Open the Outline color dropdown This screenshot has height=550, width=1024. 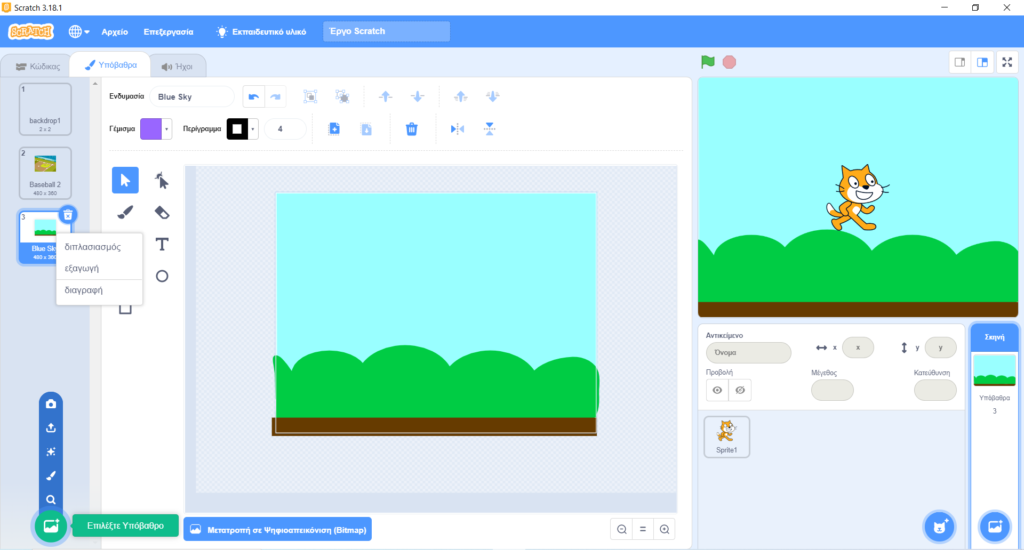tap(253, 129)
